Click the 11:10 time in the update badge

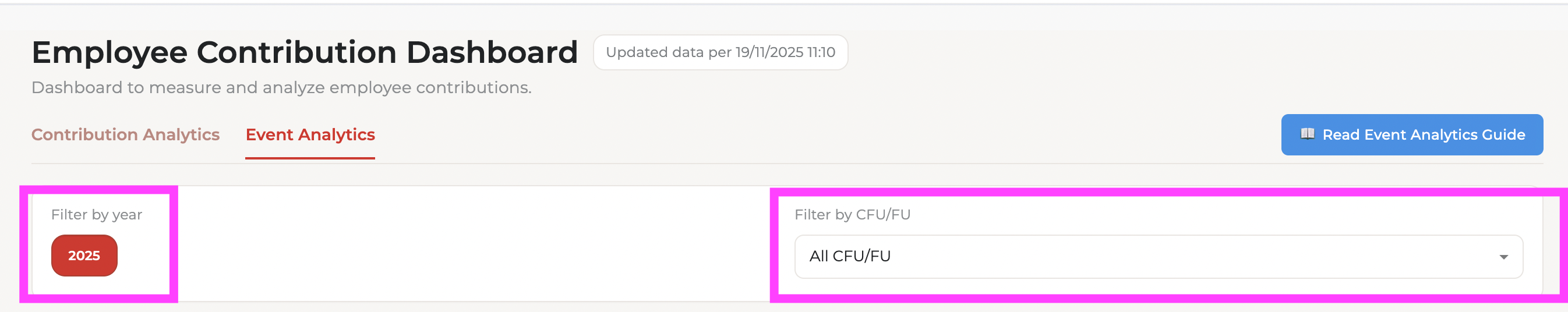pos(821,52)
